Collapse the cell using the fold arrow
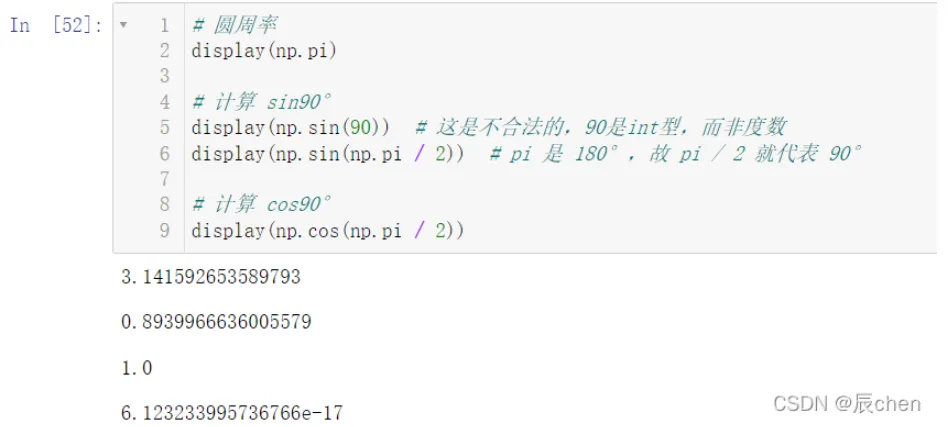948x427 pixels. click(123, 25)
